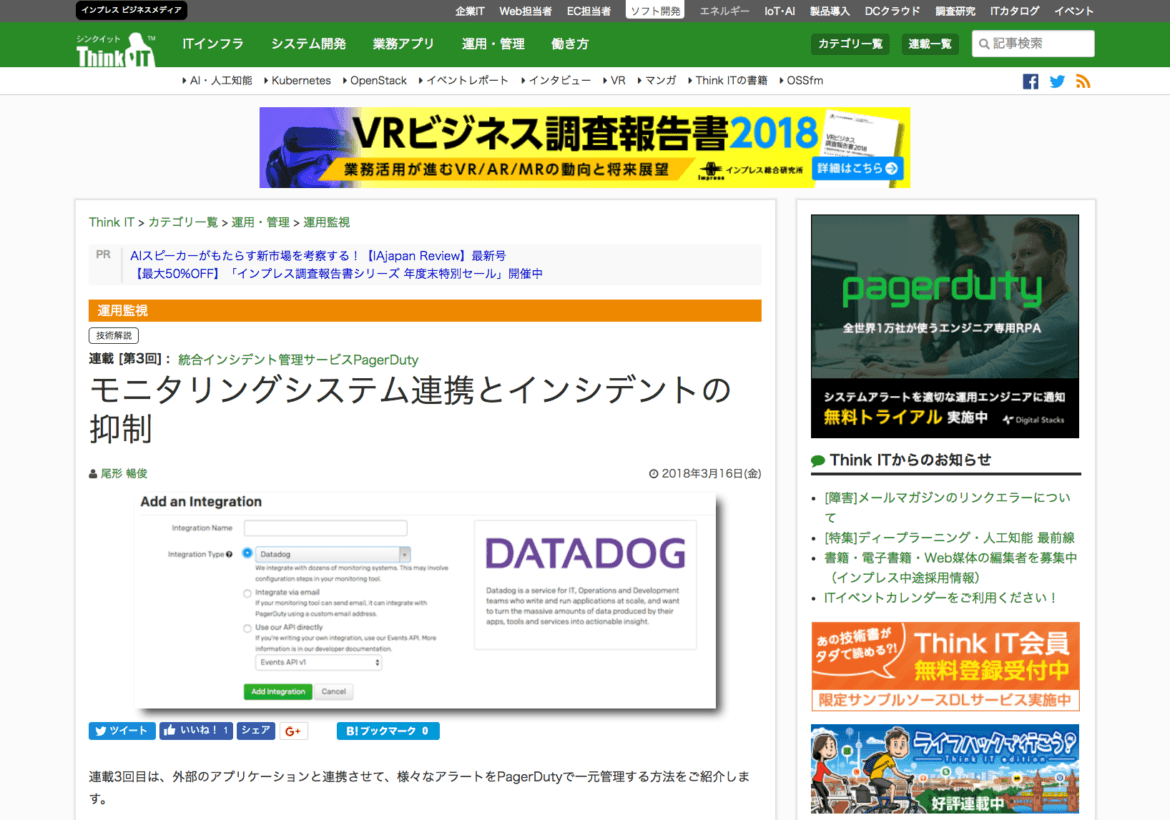
Task: Click the Tweet share button
Action: [x=122, y=731]
